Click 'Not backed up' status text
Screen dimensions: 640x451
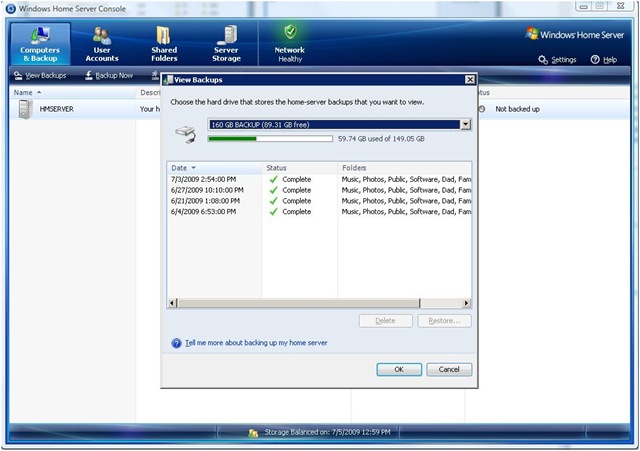coord(517,109)
